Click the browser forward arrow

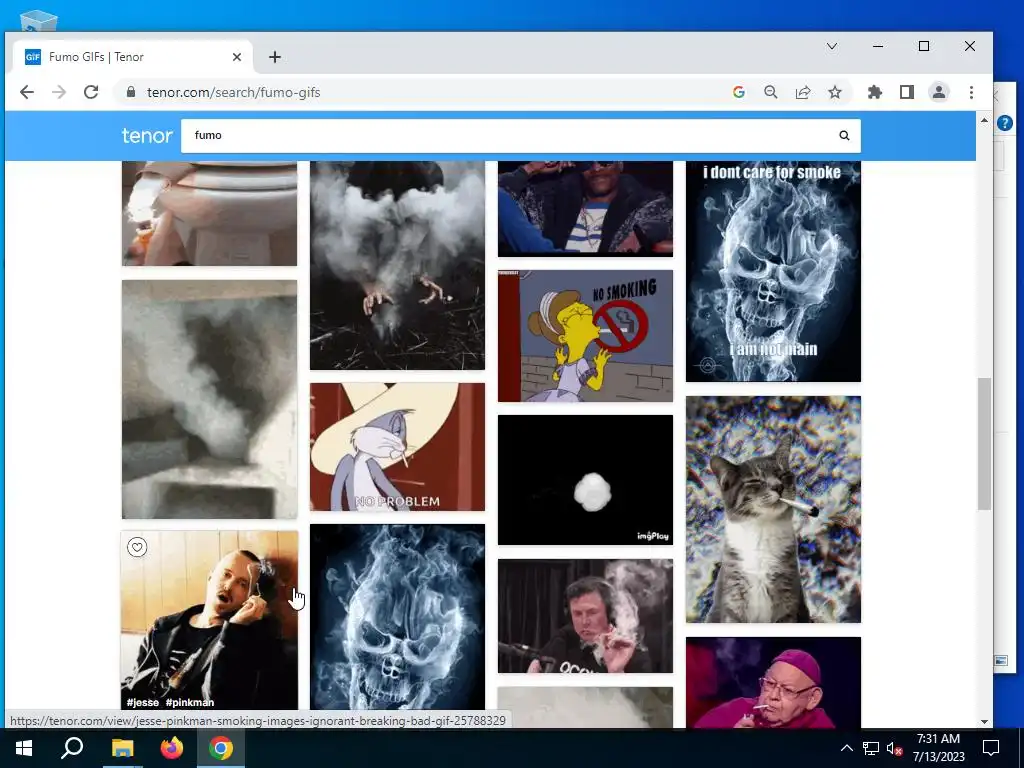click(x=59, y=92)
